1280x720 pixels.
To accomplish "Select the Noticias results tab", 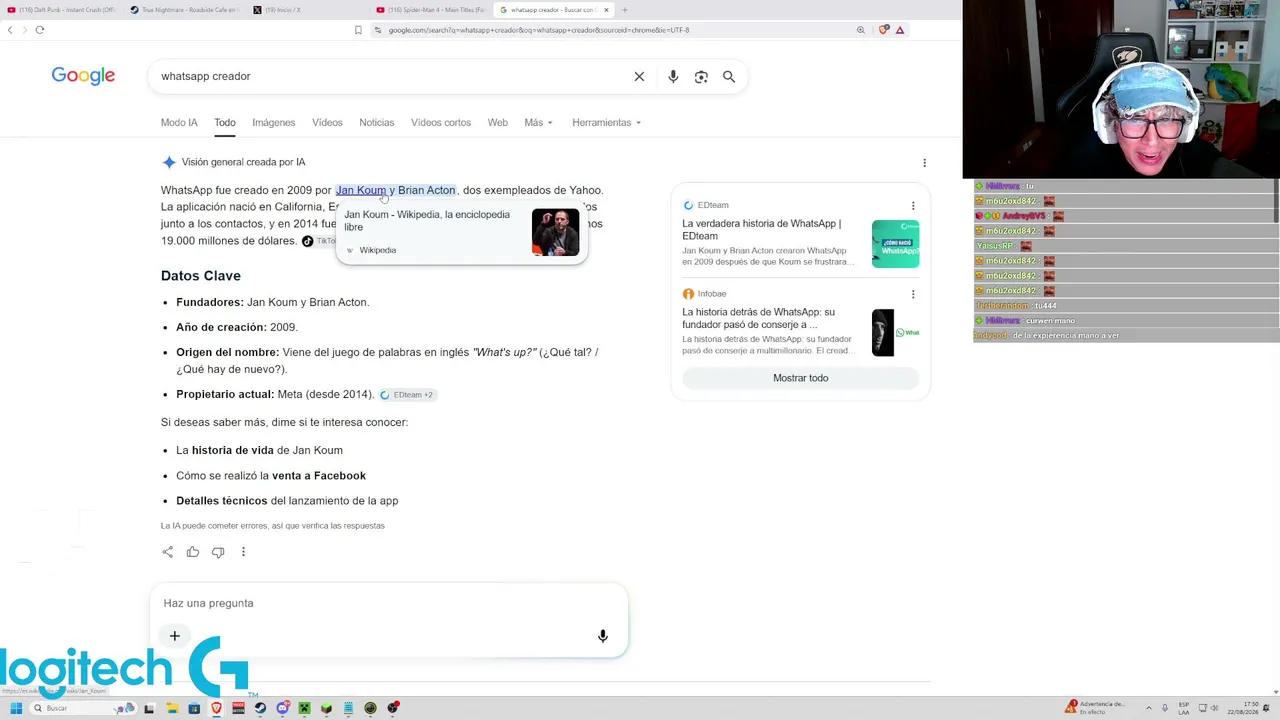I will [377, 123].
